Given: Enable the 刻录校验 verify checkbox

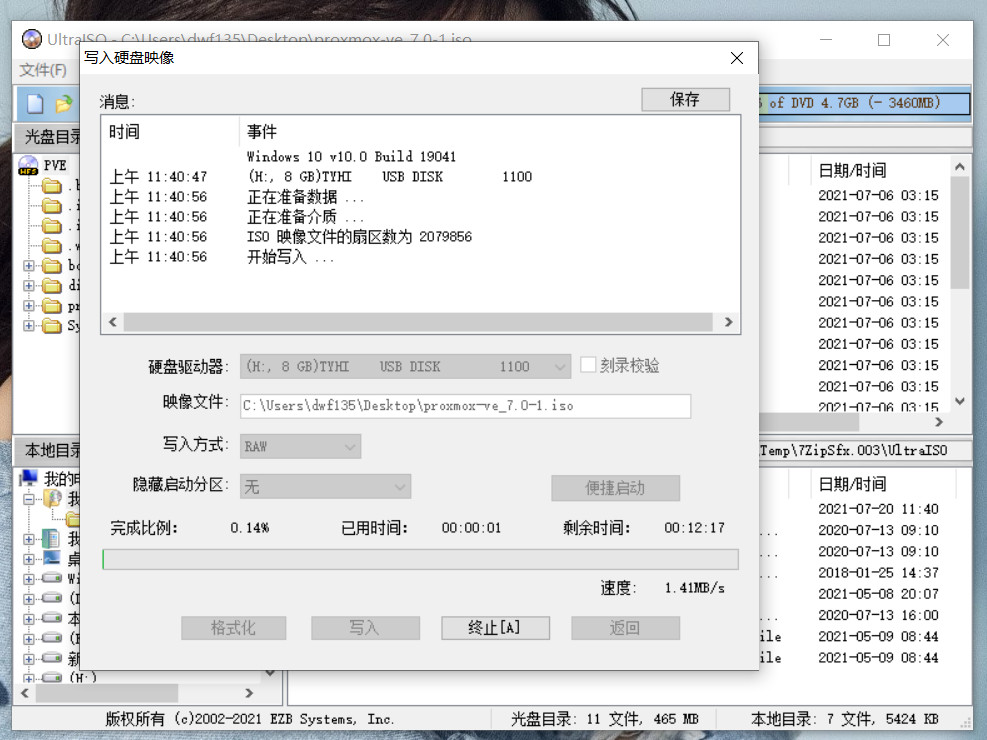Looking at the screenshot, I should pyautogui.click(x=587, y=365).
